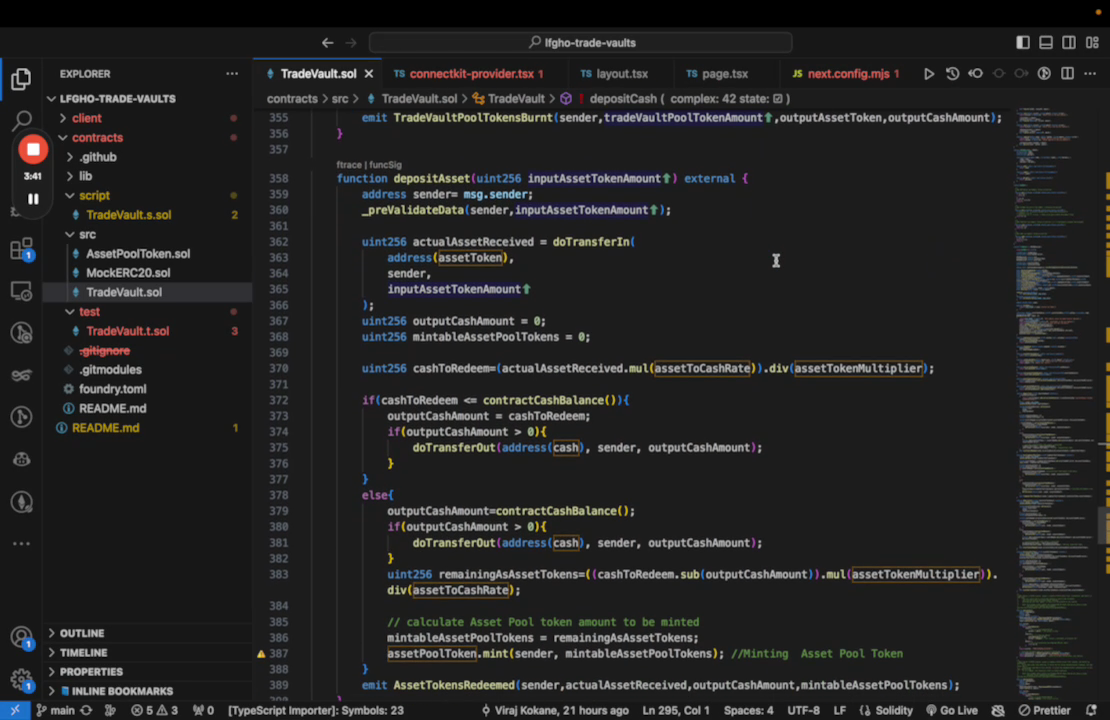Image resolution: width=1110 pixels, height=720 pixels.
Task: Stop the screen recording
Action: pos(33,149)
